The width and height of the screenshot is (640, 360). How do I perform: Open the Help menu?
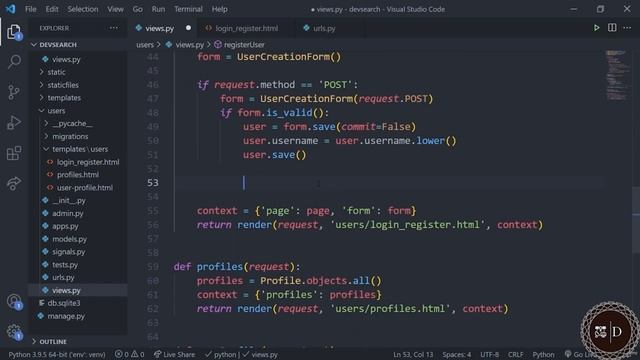click(220, 9)
